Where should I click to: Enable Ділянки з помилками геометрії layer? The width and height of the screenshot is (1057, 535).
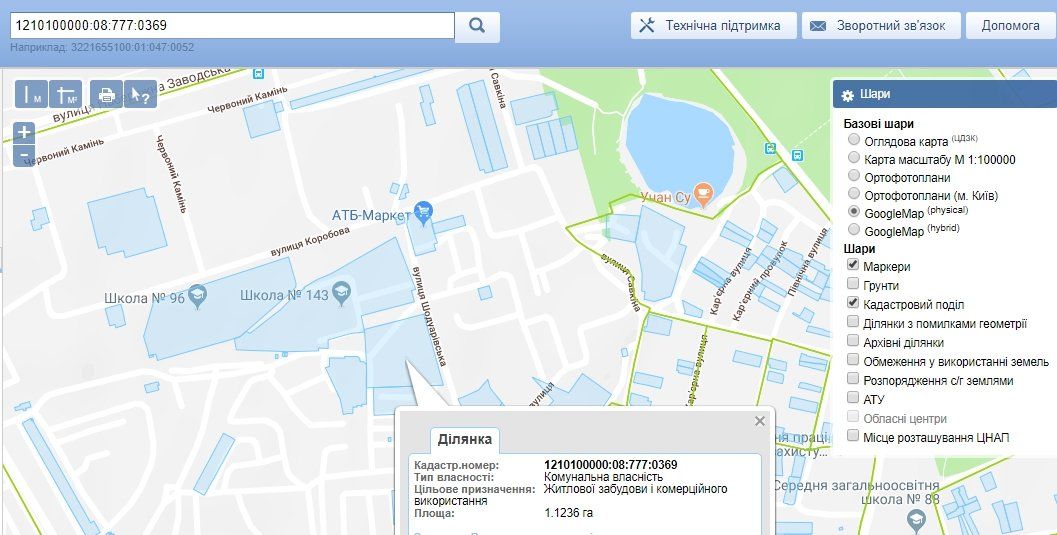(x=853, y=322)
